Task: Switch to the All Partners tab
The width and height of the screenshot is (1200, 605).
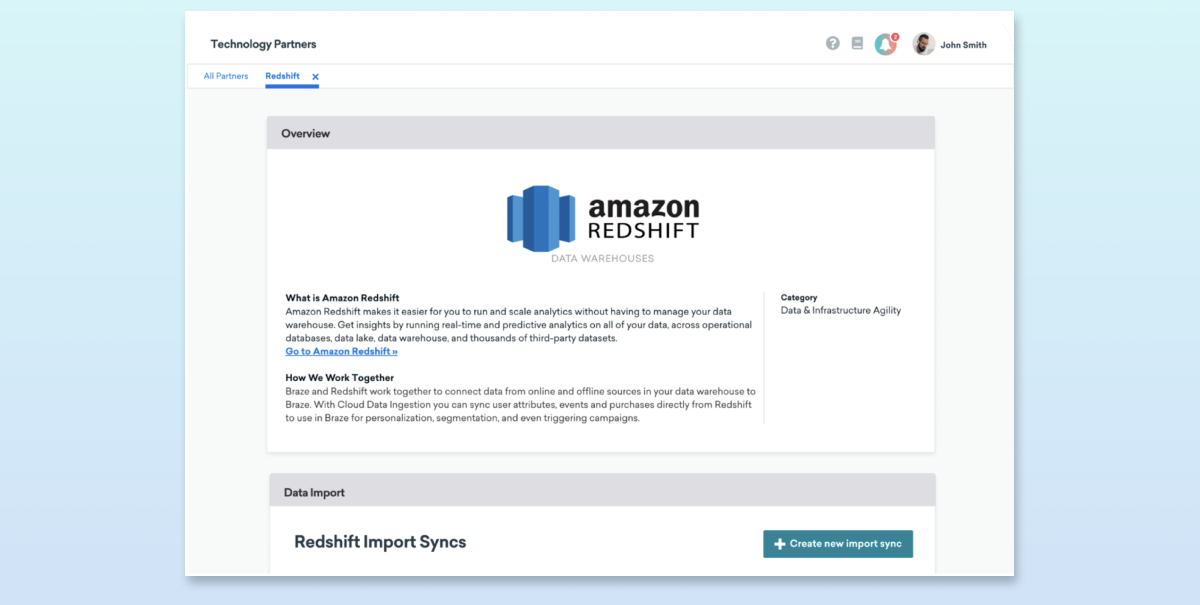Action: [x=226, y=76]
